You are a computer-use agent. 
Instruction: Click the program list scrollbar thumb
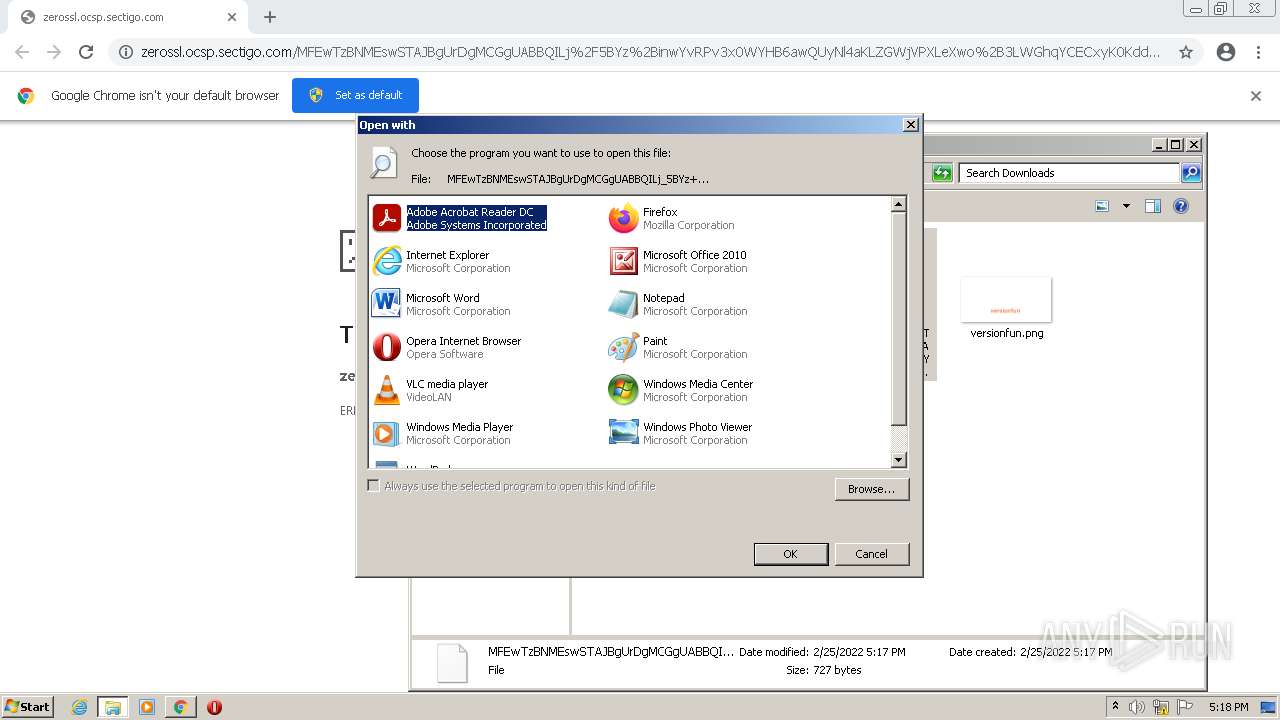(898, 318)
